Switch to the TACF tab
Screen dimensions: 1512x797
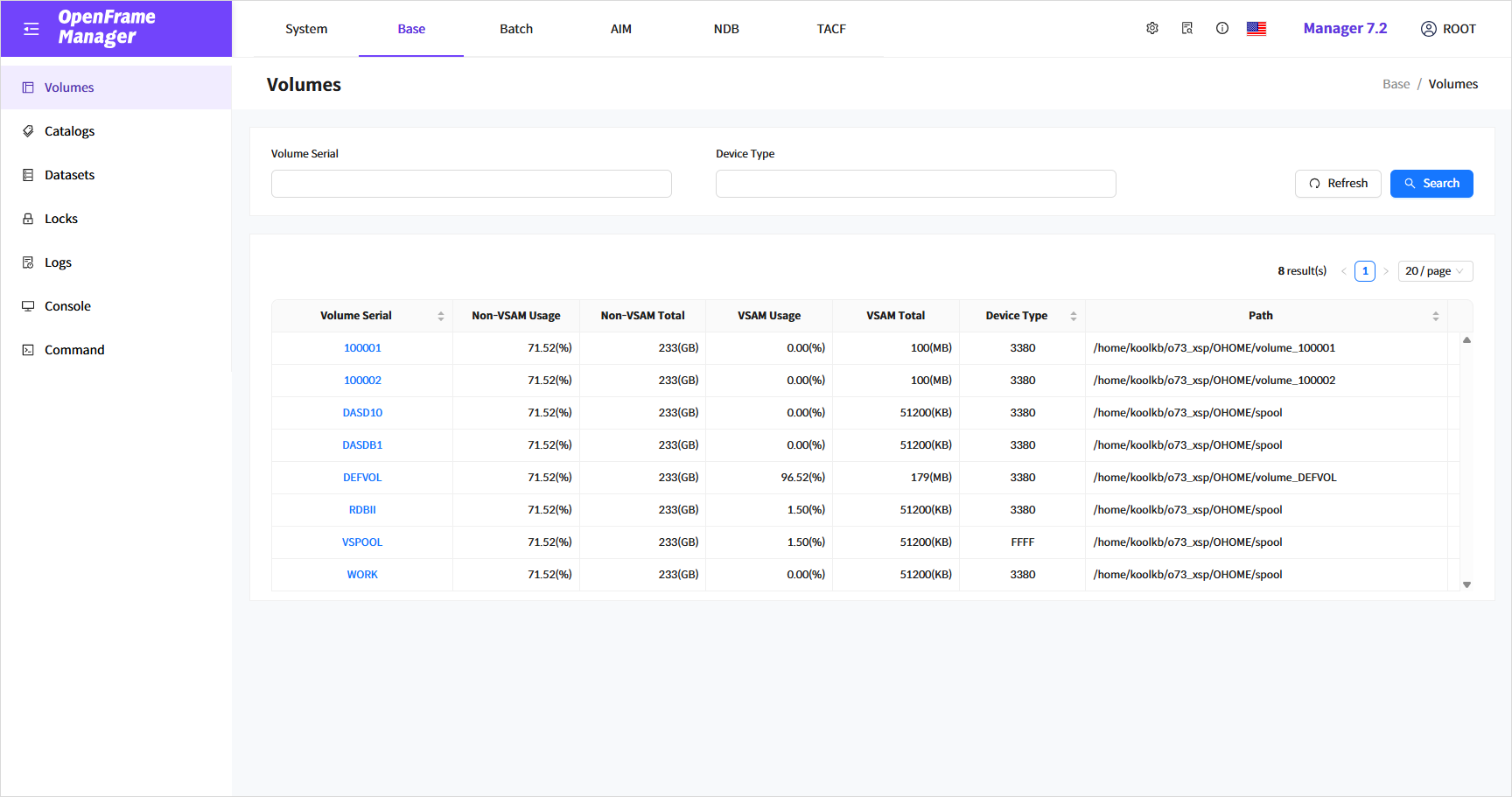point(831,29)
